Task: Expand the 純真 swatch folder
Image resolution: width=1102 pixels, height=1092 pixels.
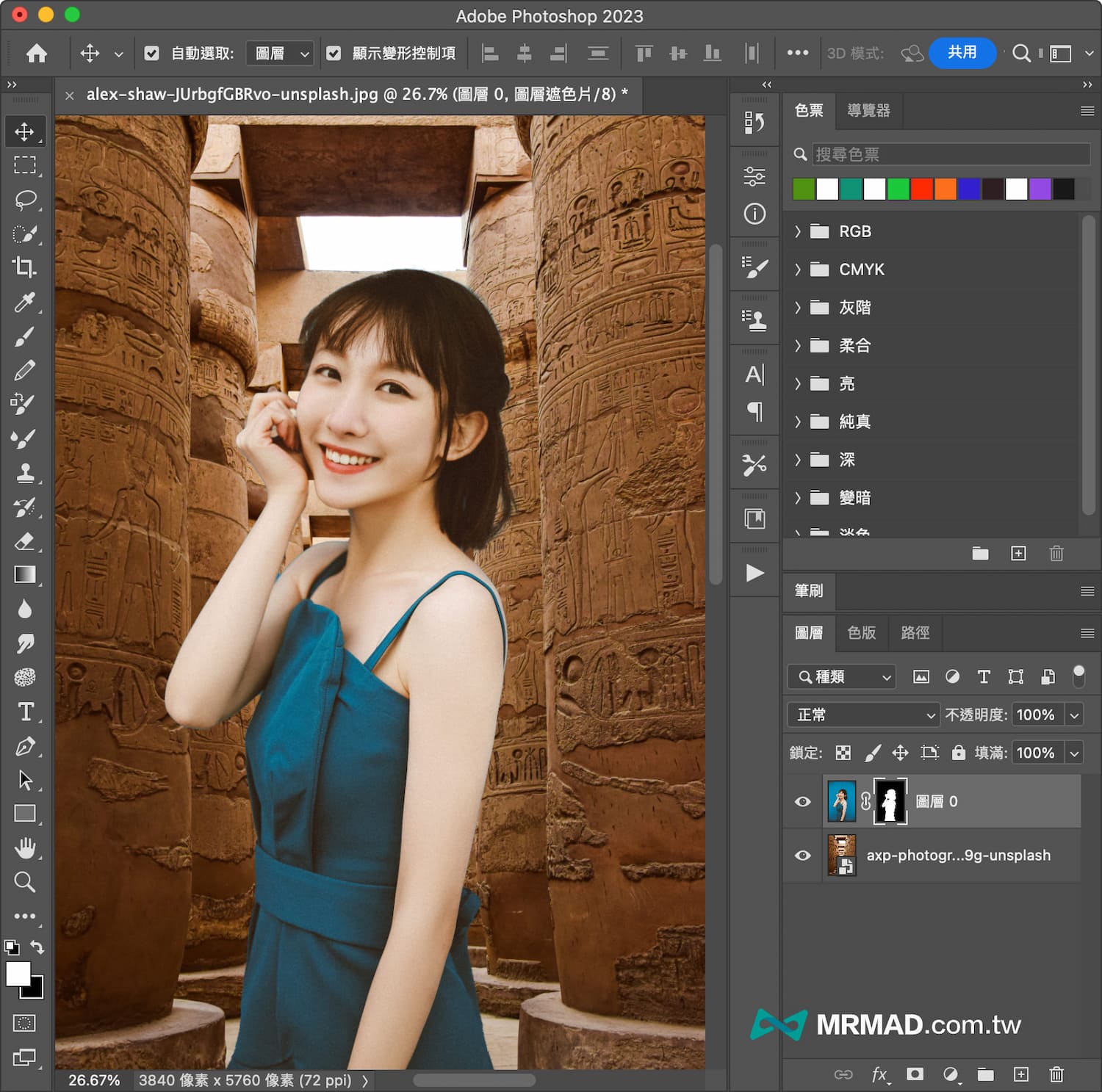Action: [x=798, y=422]
